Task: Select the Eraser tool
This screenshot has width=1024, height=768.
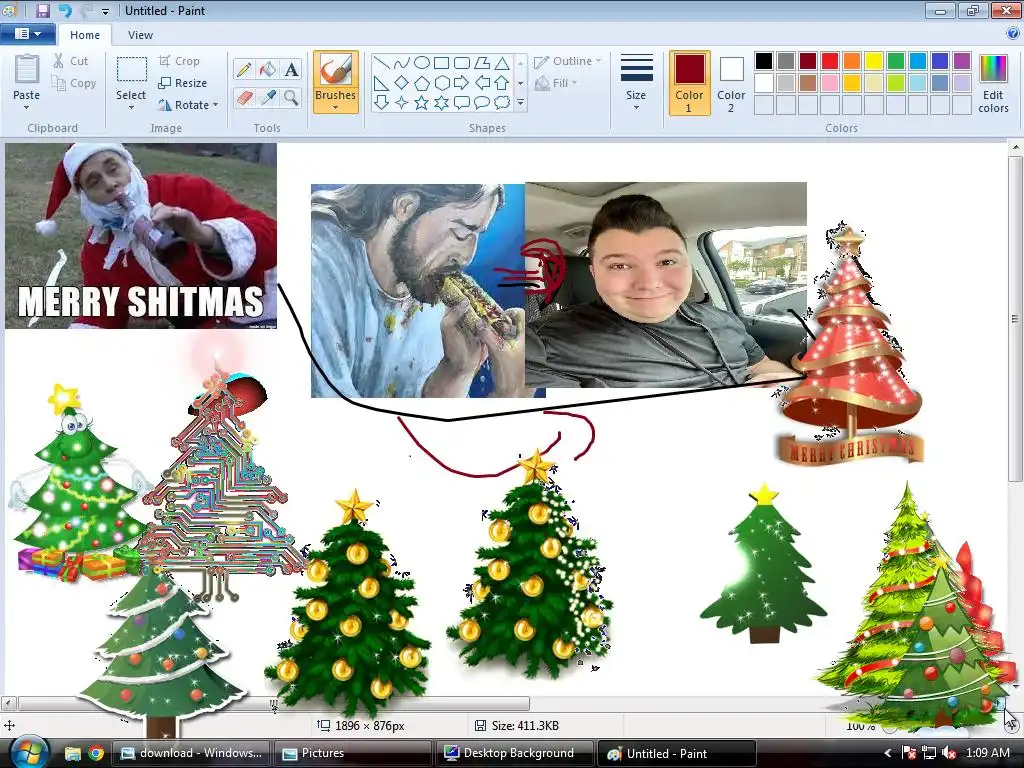Action: tap(244, 98)
